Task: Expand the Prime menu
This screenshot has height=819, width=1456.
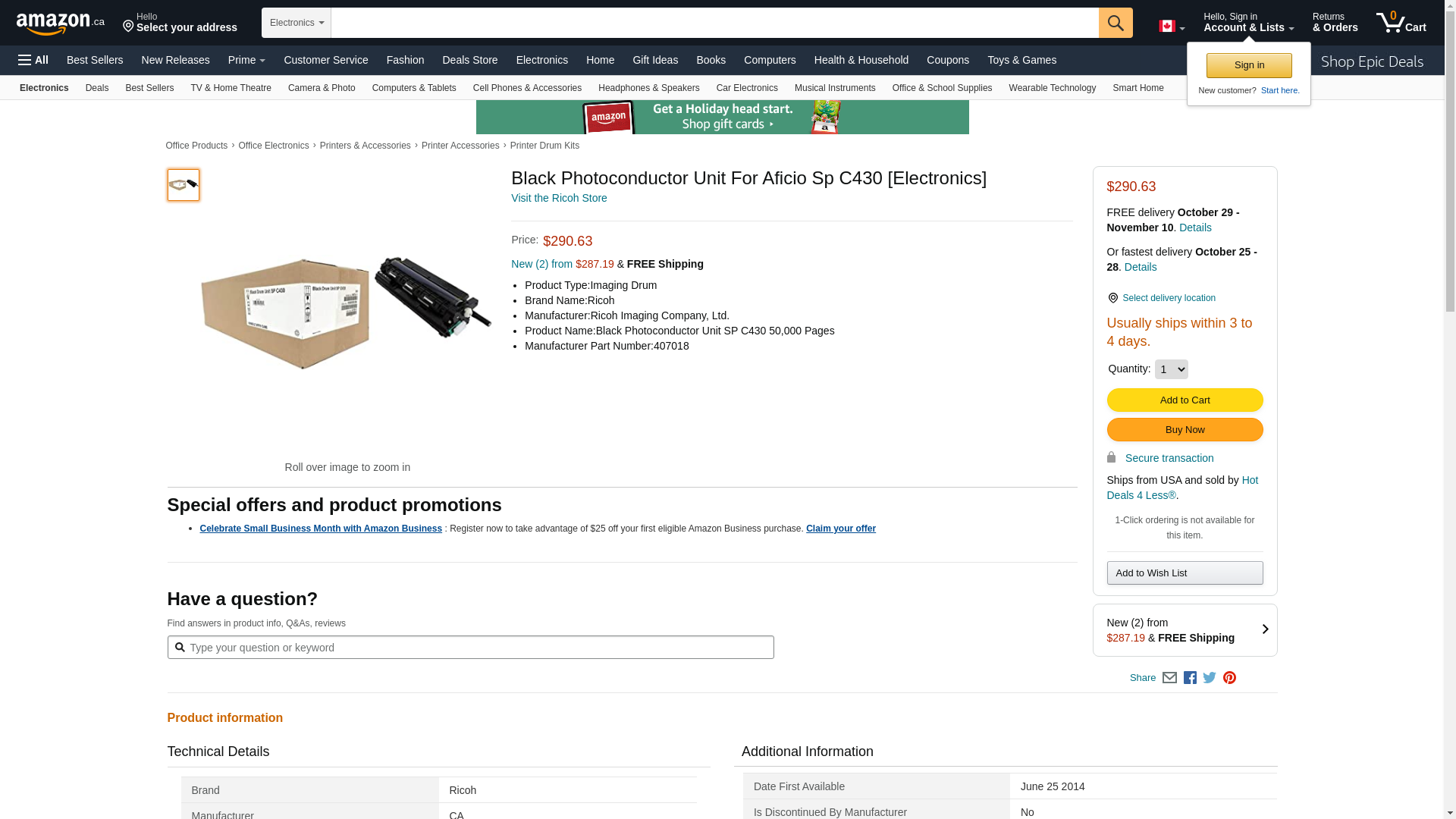Action: (x=246, y=60)
